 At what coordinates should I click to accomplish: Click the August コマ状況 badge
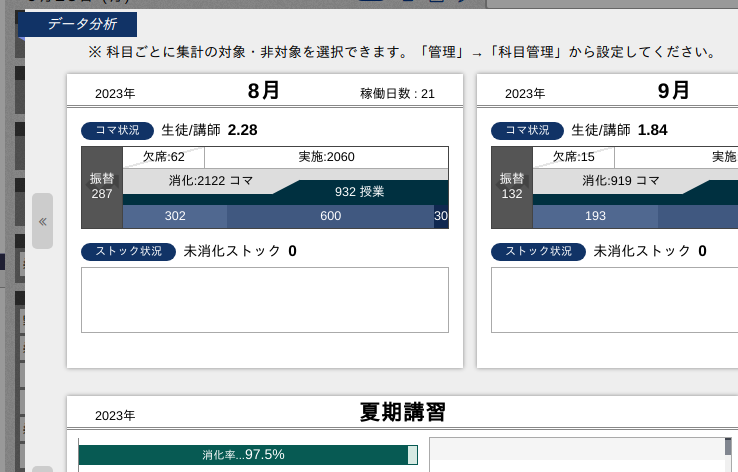tap(117, 130)
